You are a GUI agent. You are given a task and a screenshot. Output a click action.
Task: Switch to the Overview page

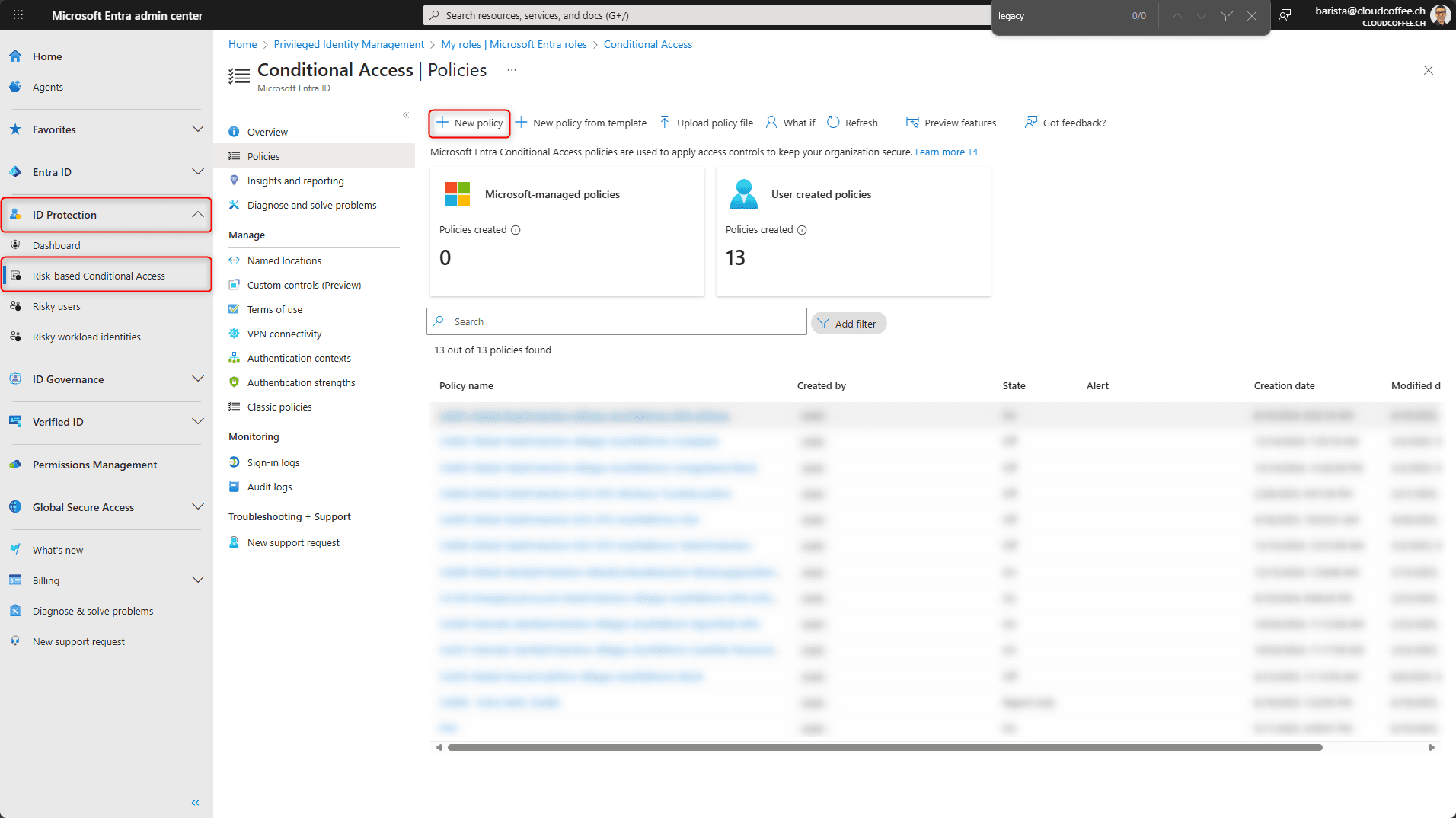pos(267,131)
